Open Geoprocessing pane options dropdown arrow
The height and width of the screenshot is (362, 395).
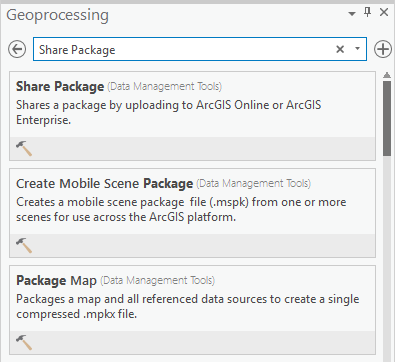[x=352, y=14]
